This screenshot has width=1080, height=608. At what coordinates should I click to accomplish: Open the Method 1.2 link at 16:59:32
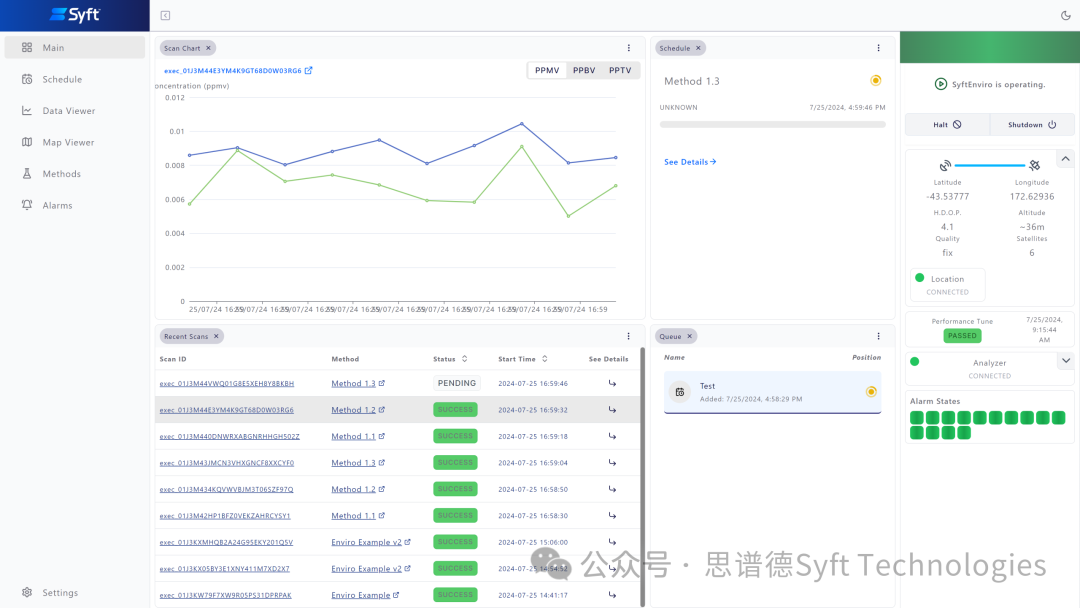357,410
